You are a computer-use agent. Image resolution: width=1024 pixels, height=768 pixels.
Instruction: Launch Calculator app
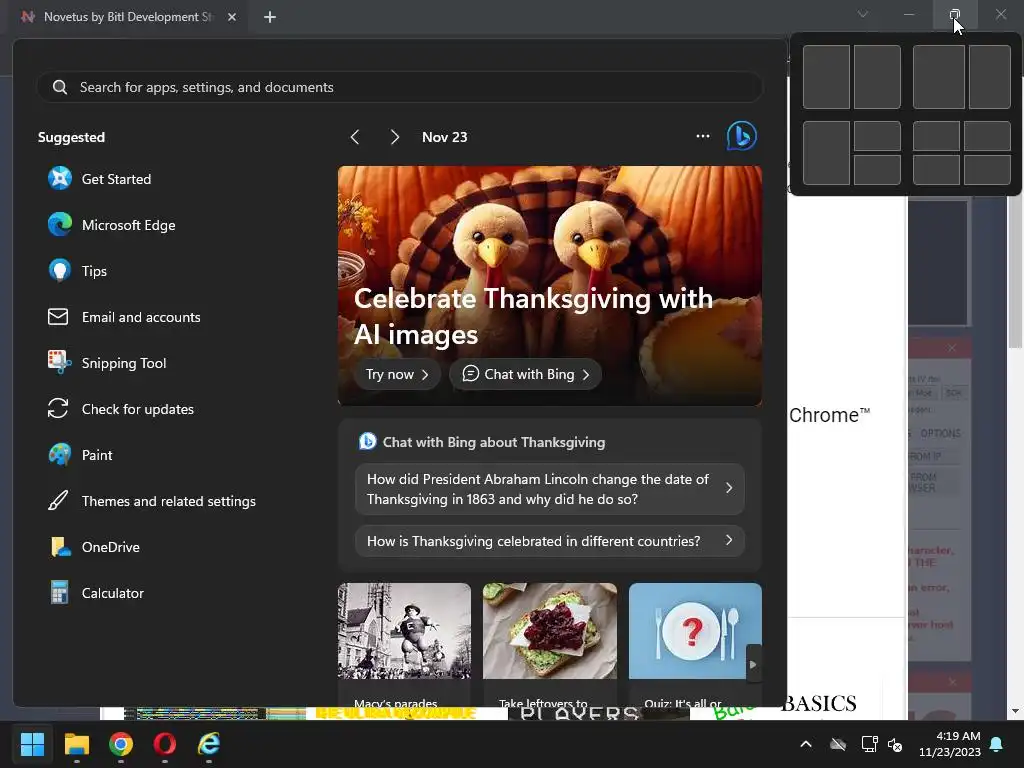(96, 593)
